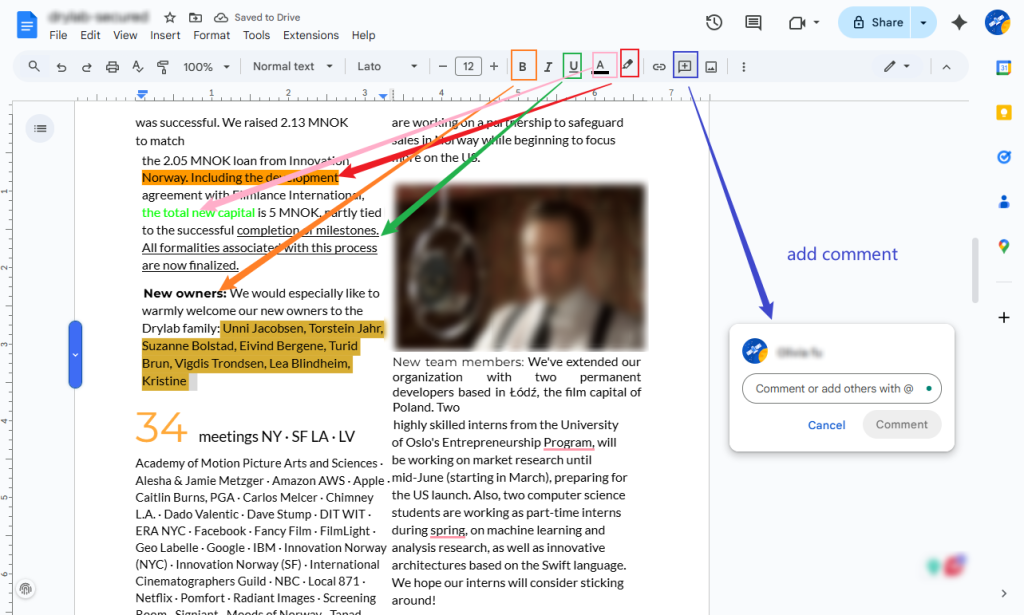Toggle bold formatting
Image resolution: width=1024 pixels, height=615 pixels.
(523, 66)
